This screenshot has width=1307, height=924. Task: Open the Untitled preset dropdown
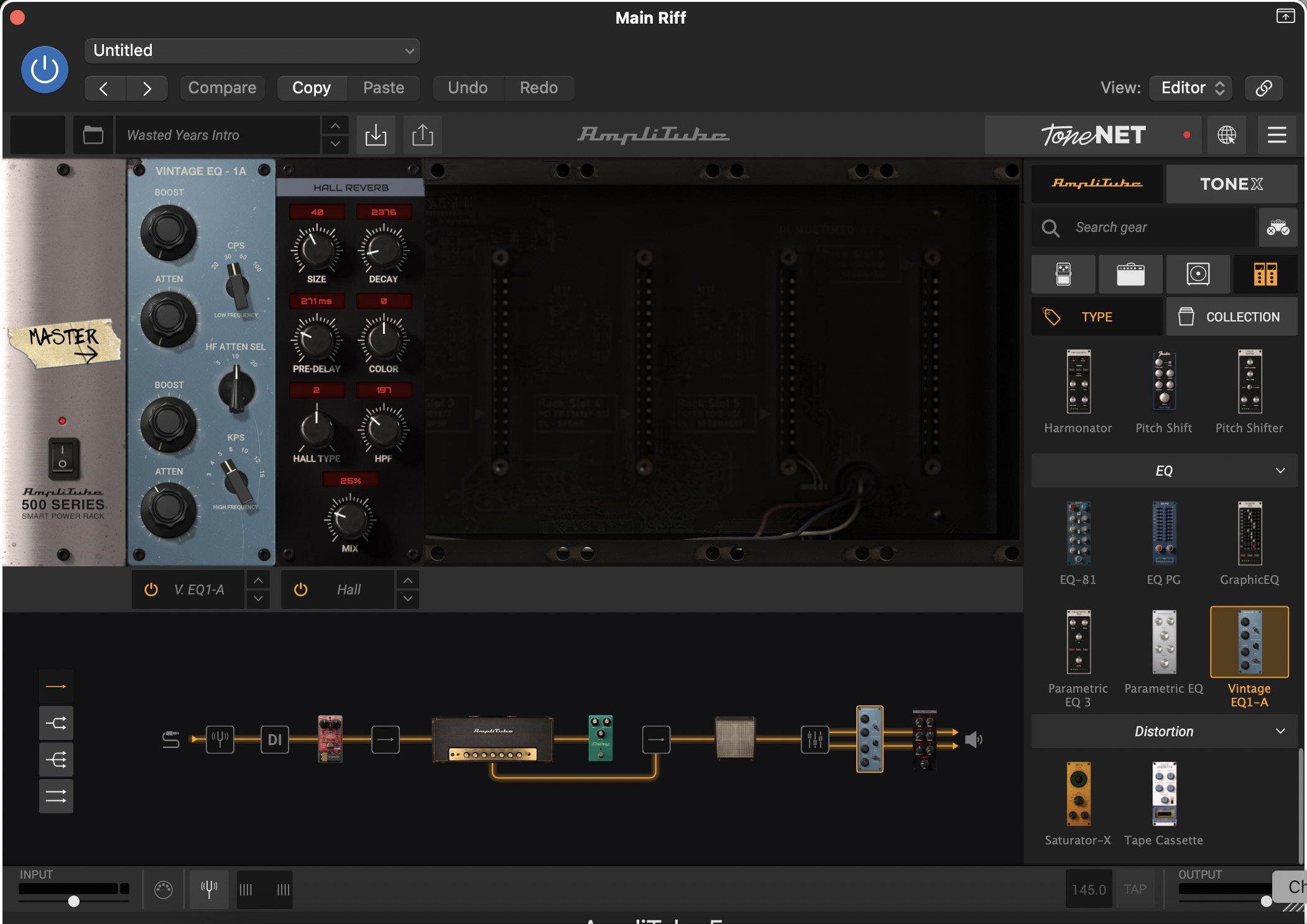click(252, 50)
